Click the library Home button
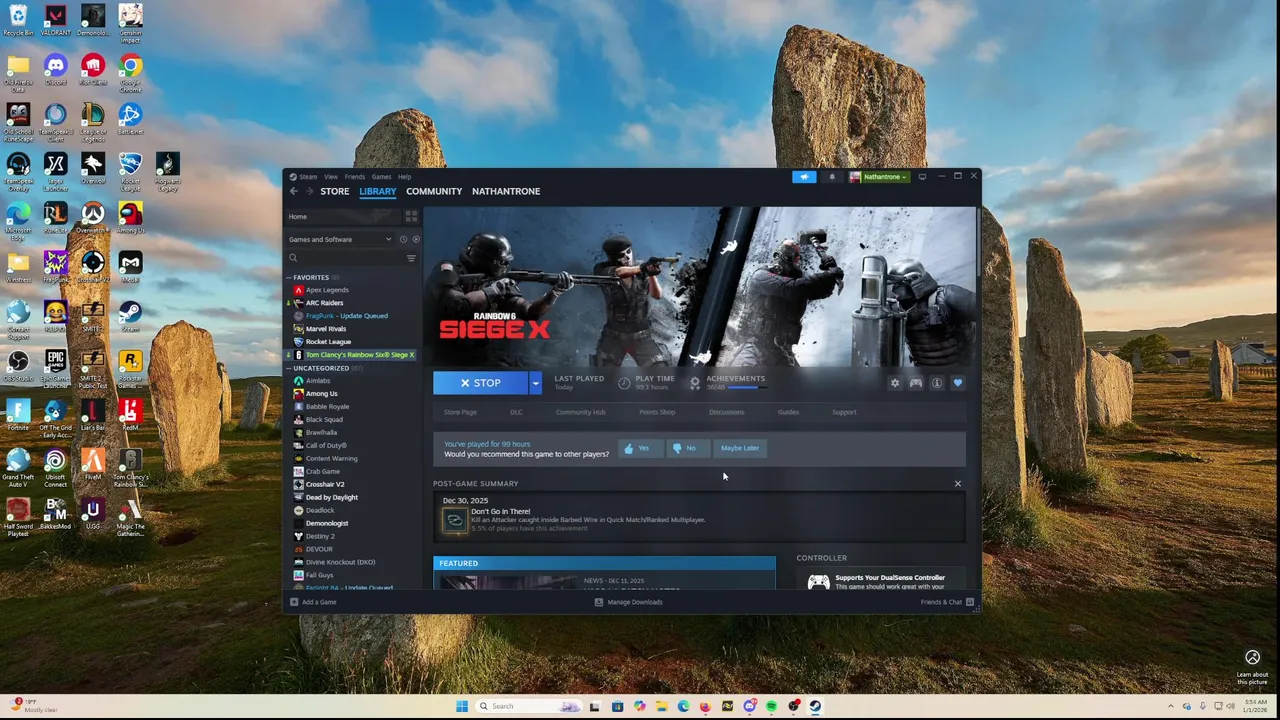 coord(344,216)
